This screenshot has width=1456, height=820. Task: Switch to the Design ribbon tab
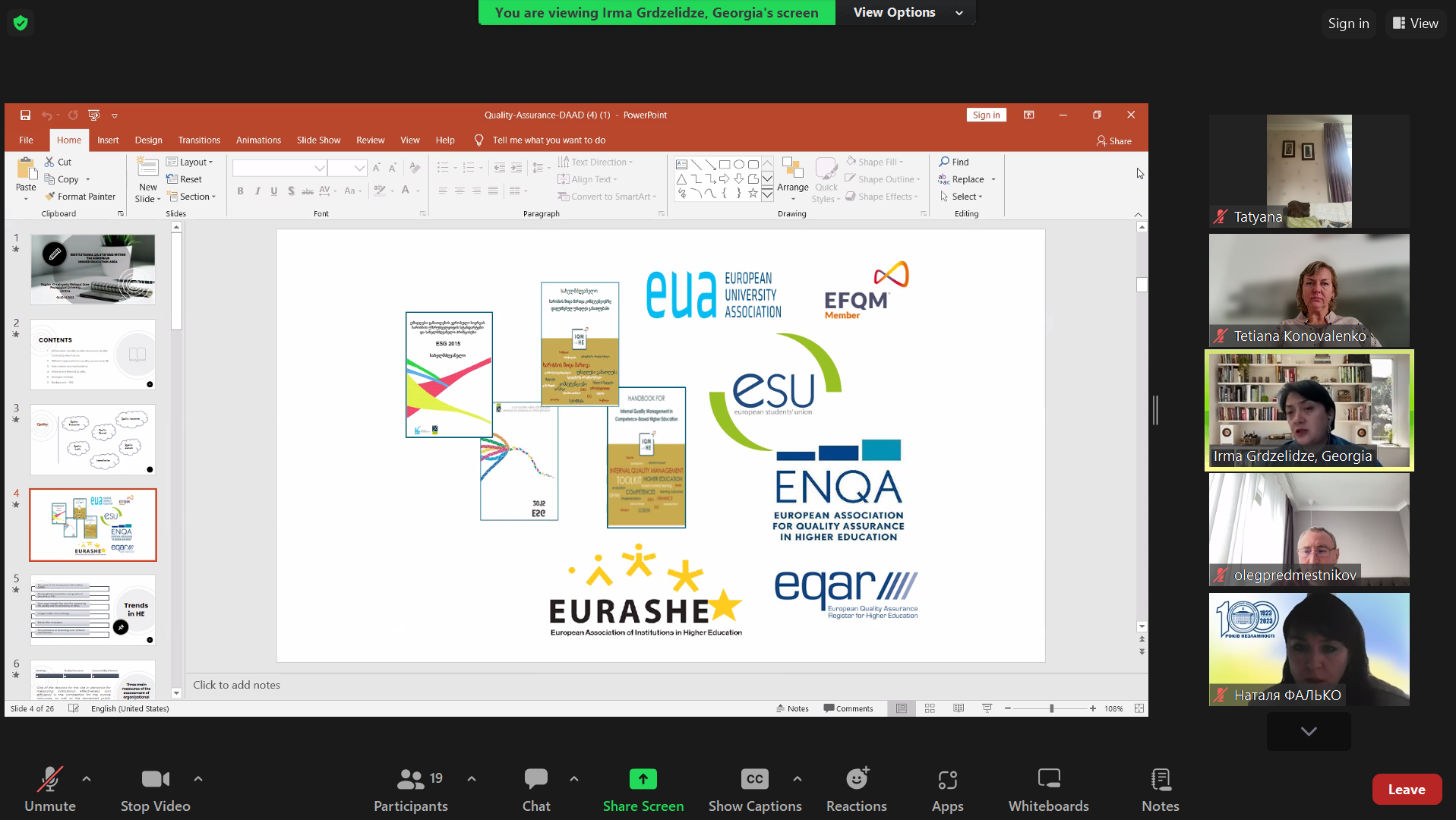tap(148, 140)
